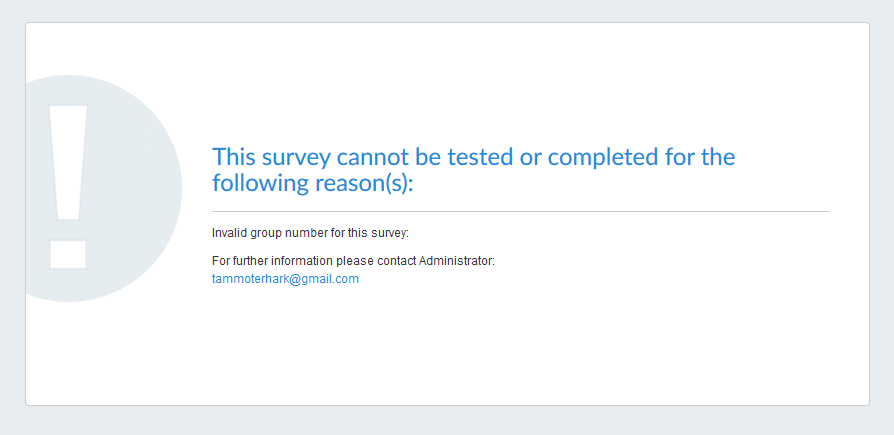The height and width of the screenshot is (435, 894).
Task: Click the word "Administrator:" in the message
Action: (x=457, y=262)
